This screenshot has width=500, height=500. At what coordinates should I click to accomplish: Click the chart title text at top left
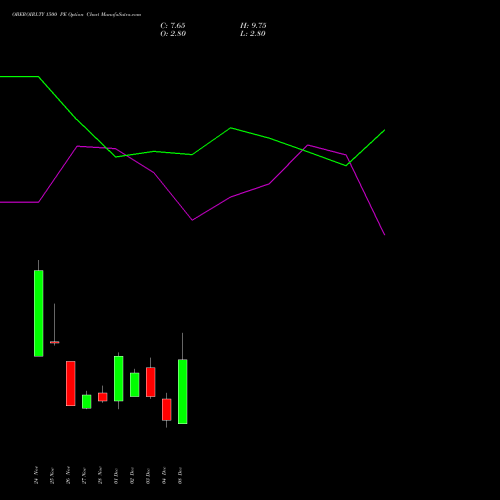tap(76, 15)
